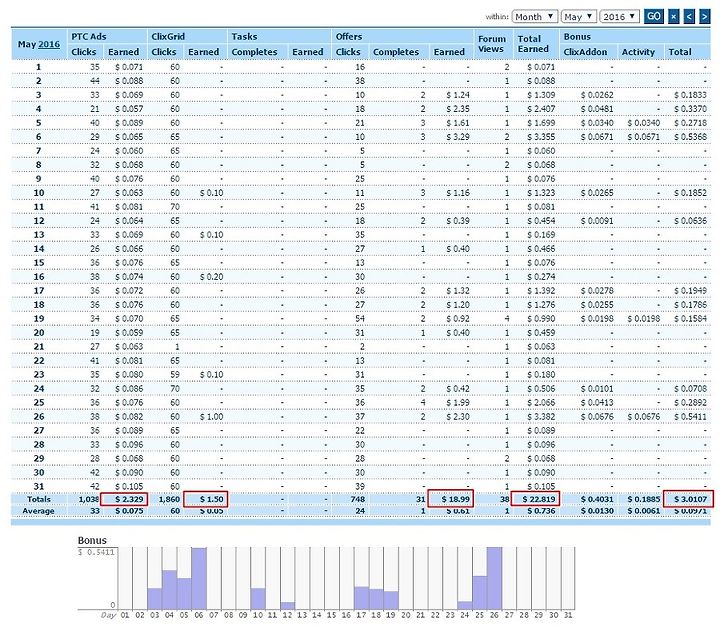Click day 1 row label
This screenshot has width=720, height=627.
click(x=39, y=67)
